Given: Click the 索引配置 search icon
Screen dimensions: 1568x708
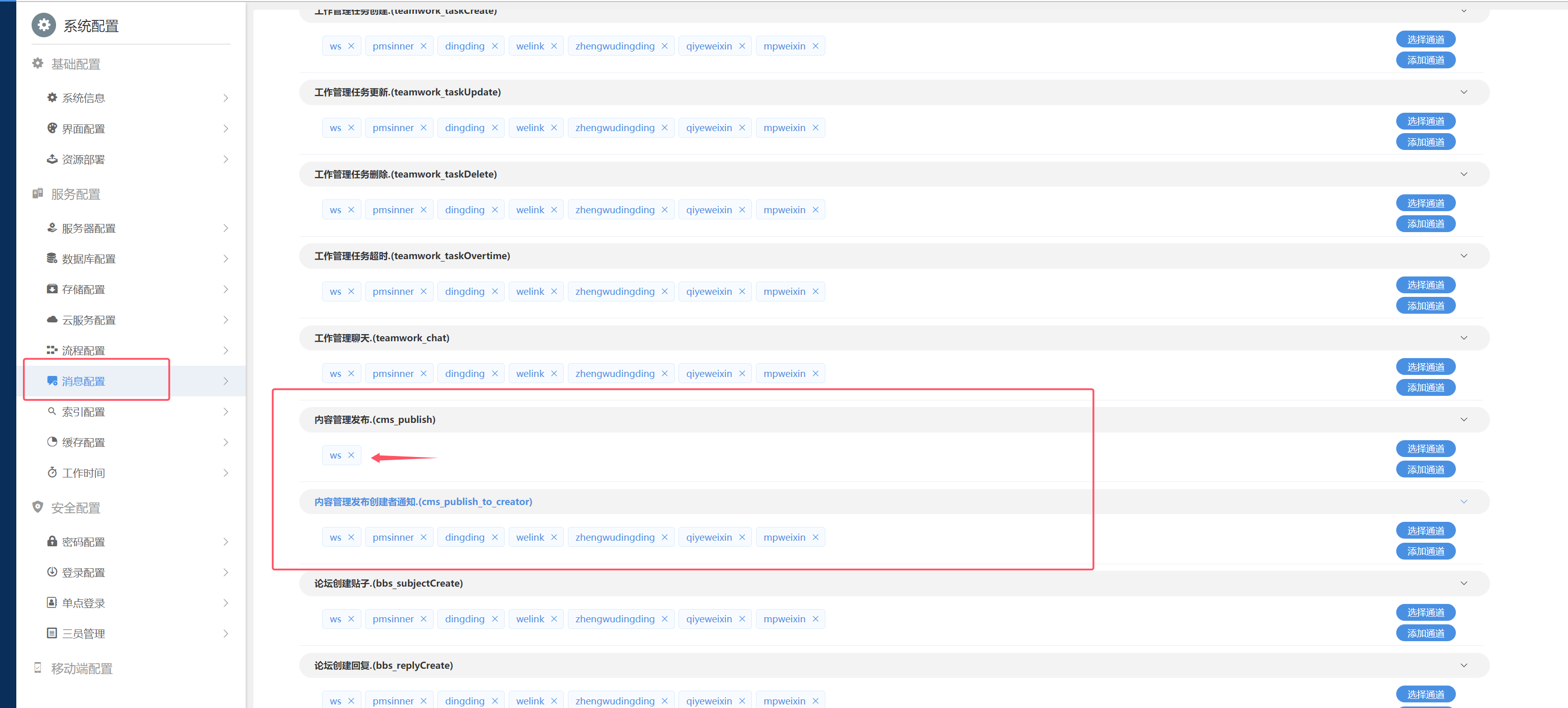Looking at the screenshot, I should click(x=51, y=411).
